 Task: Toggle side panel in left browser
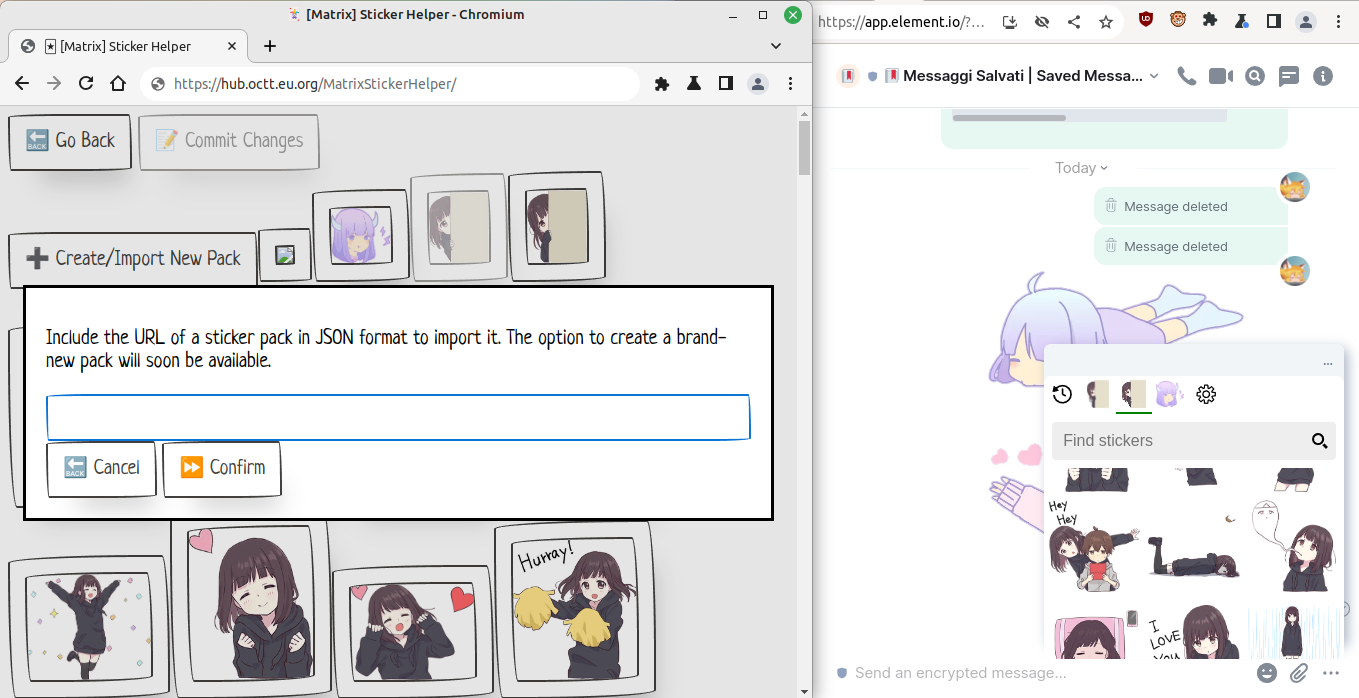[726, 84]
